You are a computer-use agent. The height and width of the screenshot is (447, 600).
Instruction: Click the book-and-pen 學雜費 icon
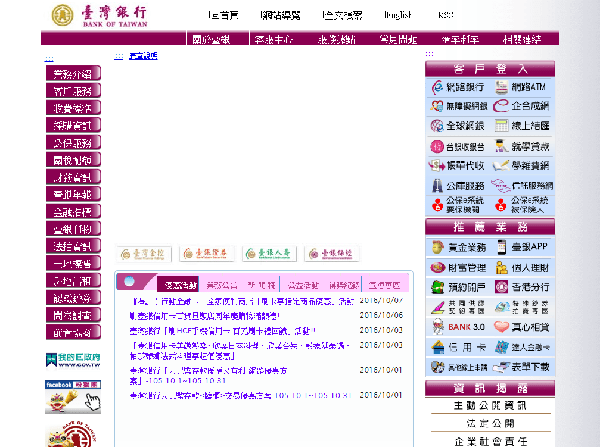click(501, 166)
